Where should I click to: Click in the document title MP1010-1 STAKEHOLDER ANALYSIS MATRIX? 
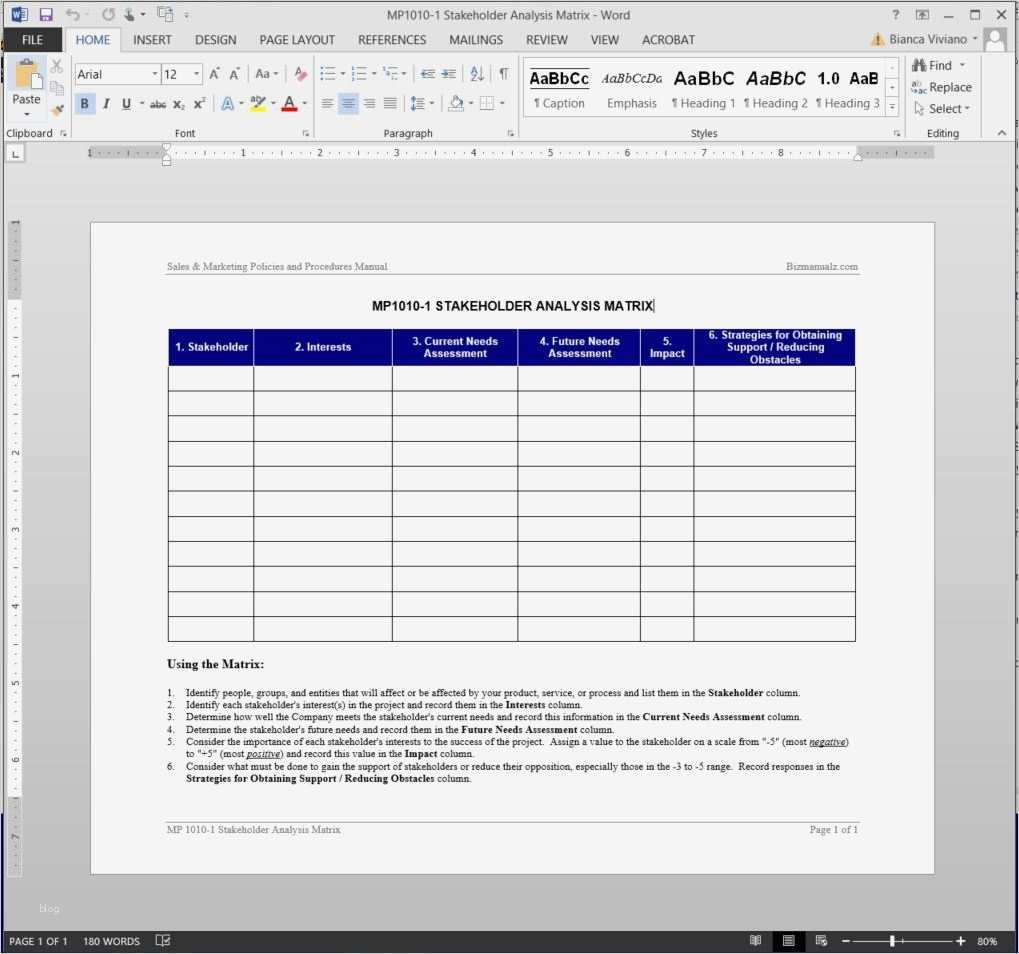tap(513, 305)
